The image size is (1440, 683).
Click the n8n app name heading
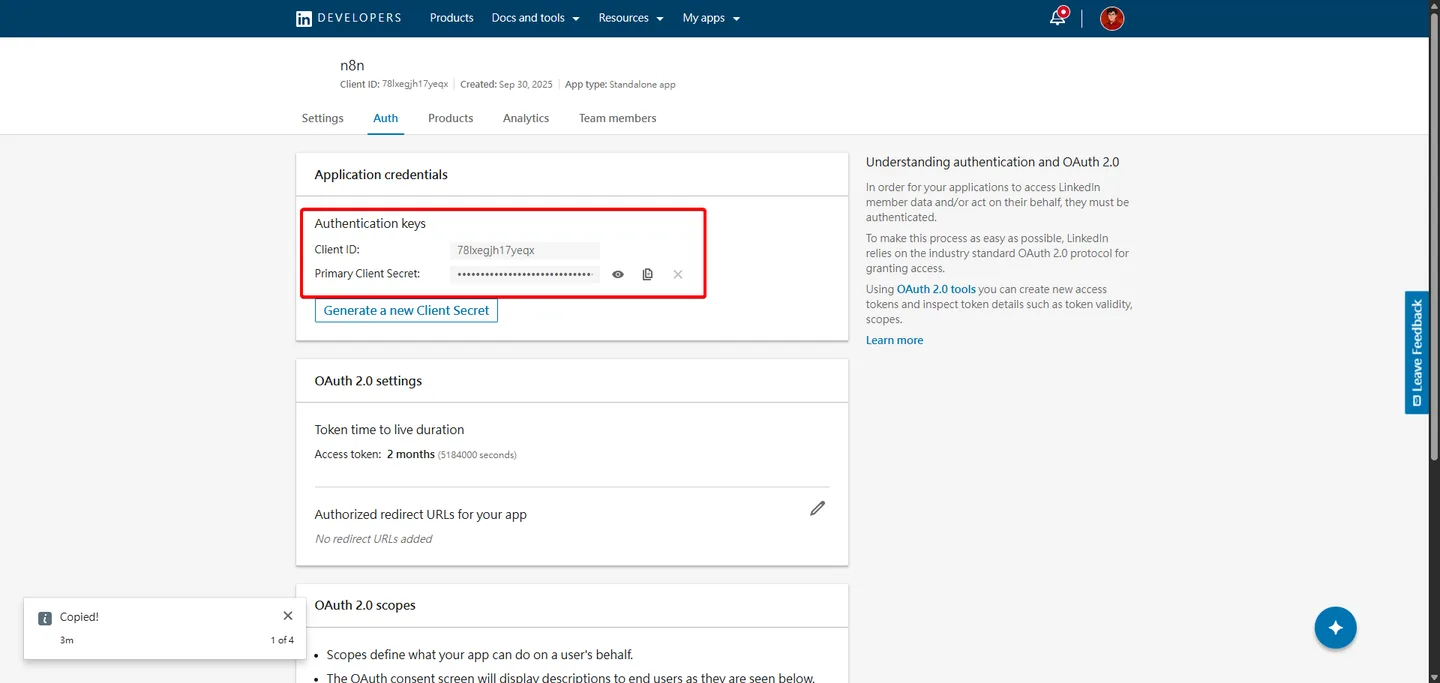352,65
